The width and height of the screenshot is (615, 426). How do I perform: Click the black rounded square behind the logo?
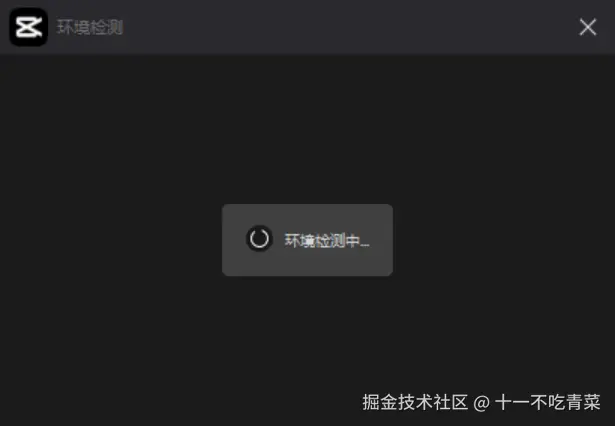(x=29, y=27)
